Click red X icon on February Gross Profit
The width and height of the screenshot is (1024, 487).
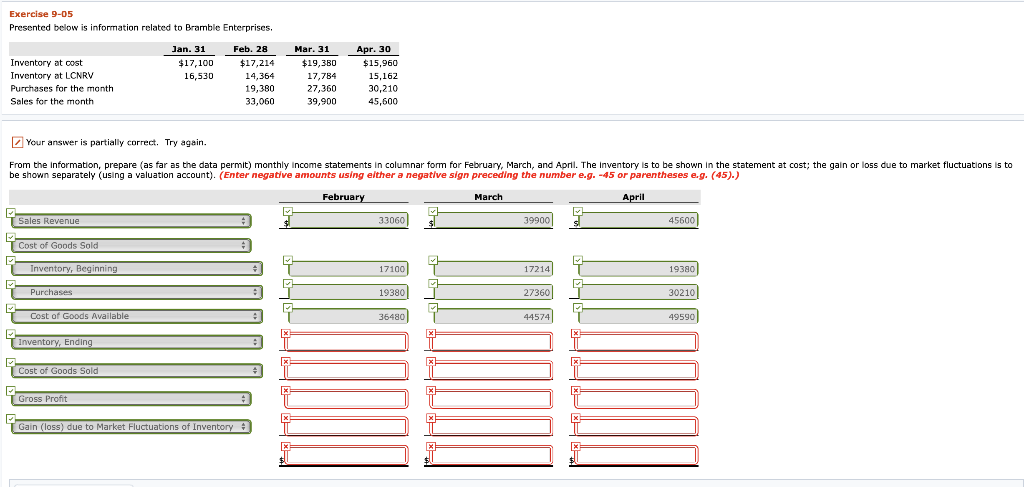pyautogui.click(x=285, y=390)
